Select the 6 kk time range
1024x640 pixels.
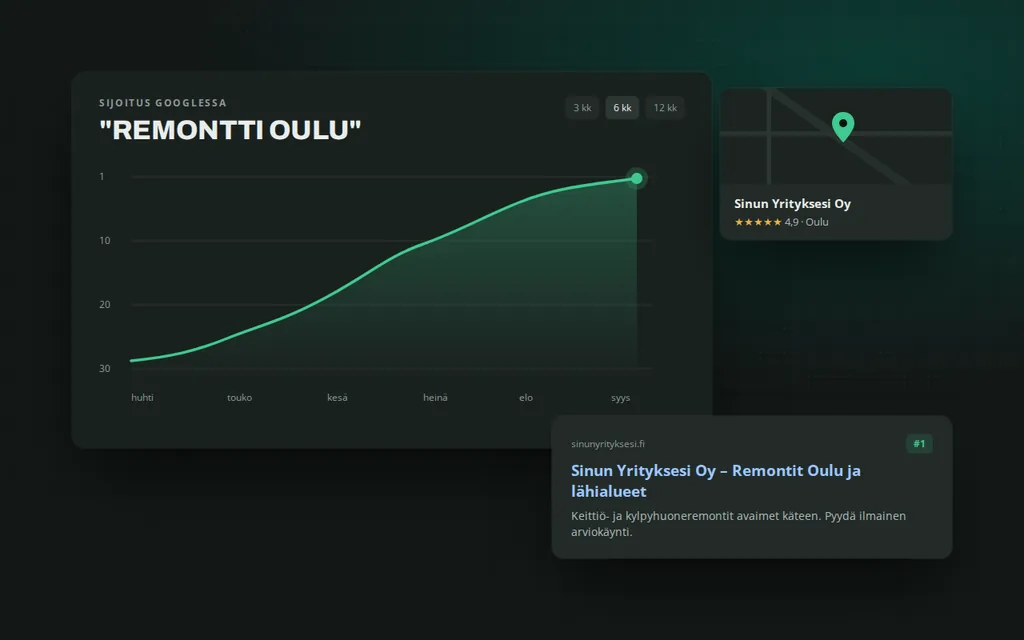(622, 108)
